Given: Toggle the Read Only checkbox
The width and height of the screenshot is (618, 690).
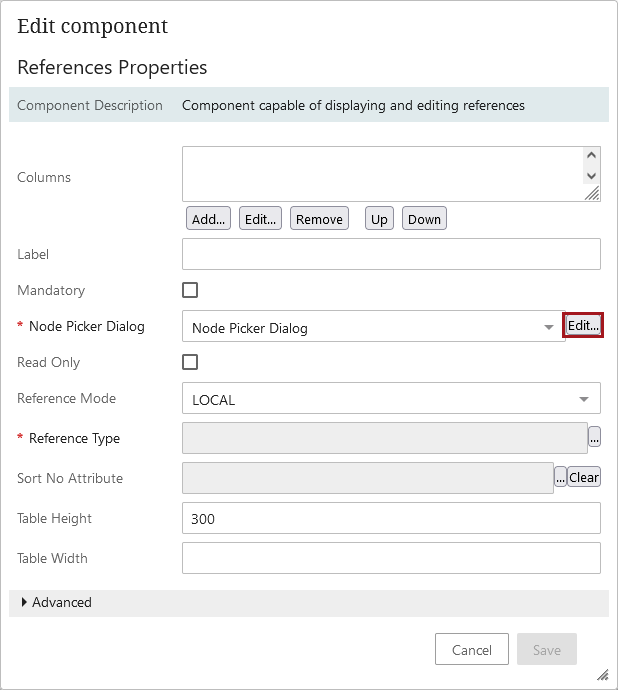Looking at the screenshot, I should click(x=190, y=362).
